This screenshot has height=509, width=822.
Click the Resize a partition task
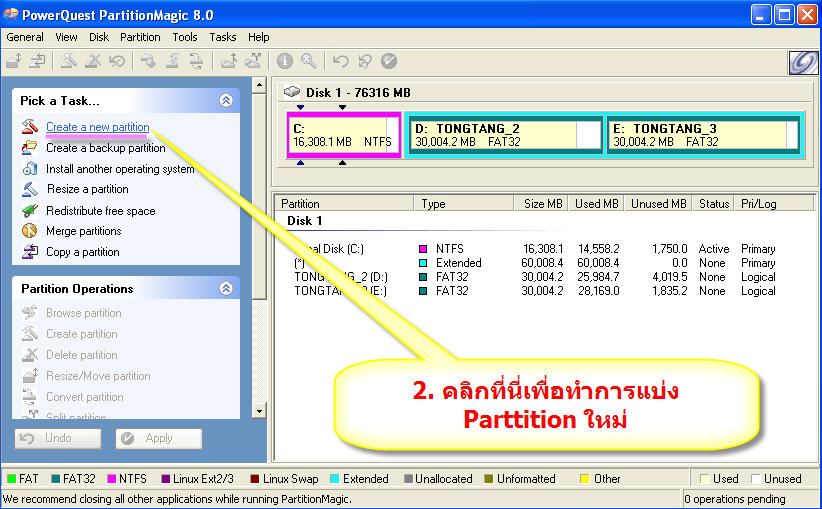click(x=87, y=189)
